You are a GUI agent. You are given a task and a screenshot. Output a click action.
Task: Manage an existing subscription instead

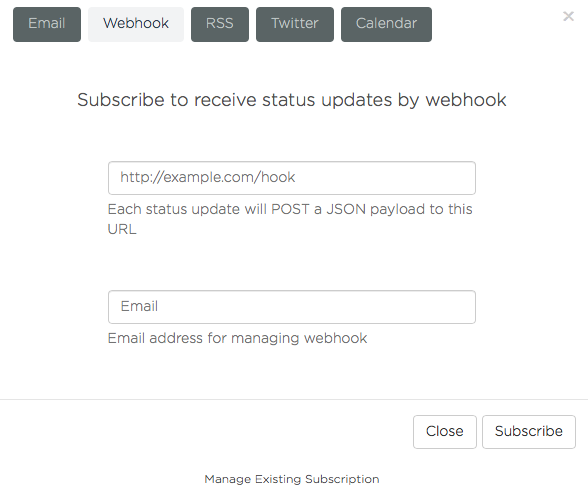pos(292,479)
